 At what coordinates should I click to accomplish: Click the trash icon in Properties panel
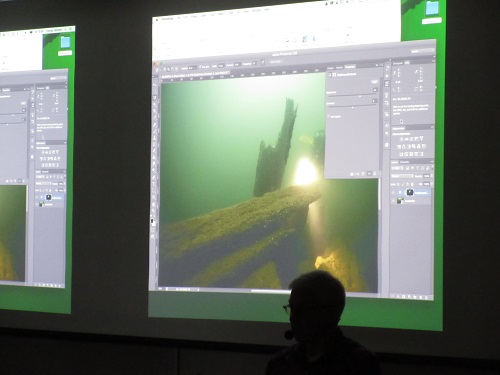tap(375, 173)
